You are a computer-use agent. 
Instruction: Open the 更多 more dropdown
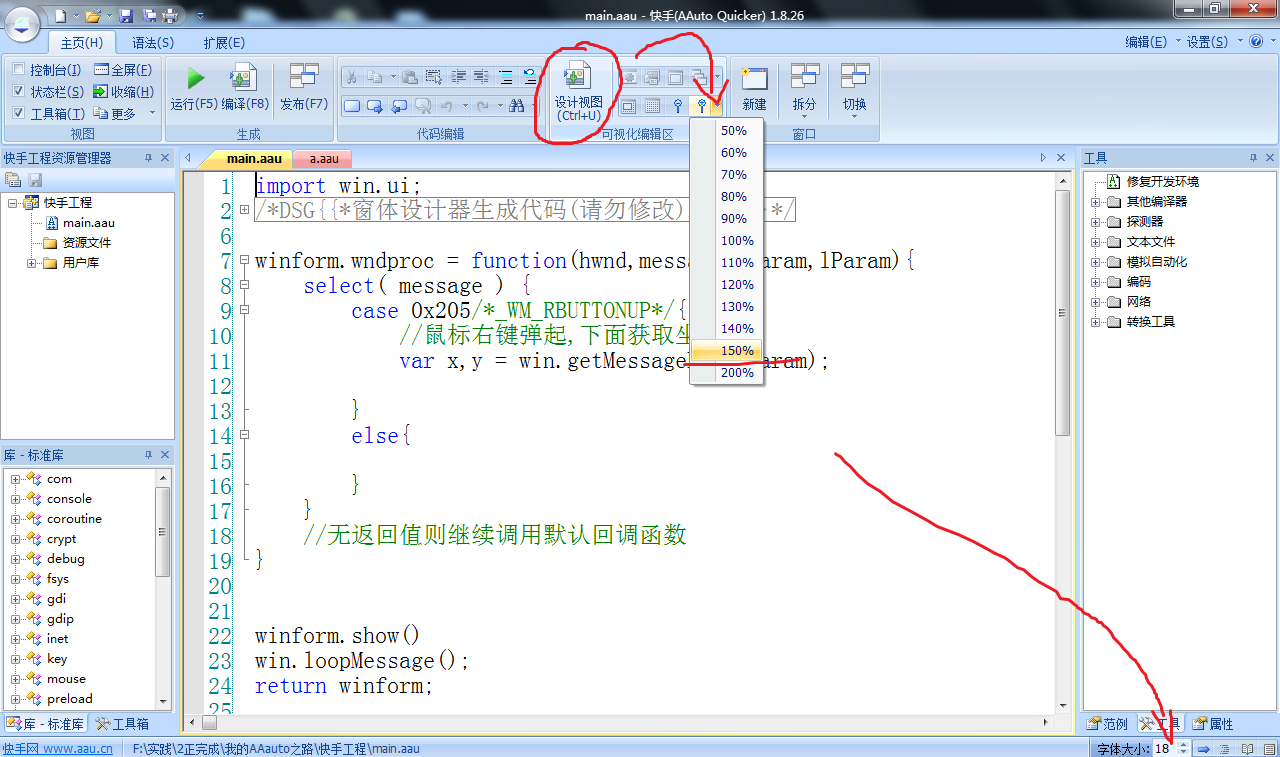coord(125,114)
